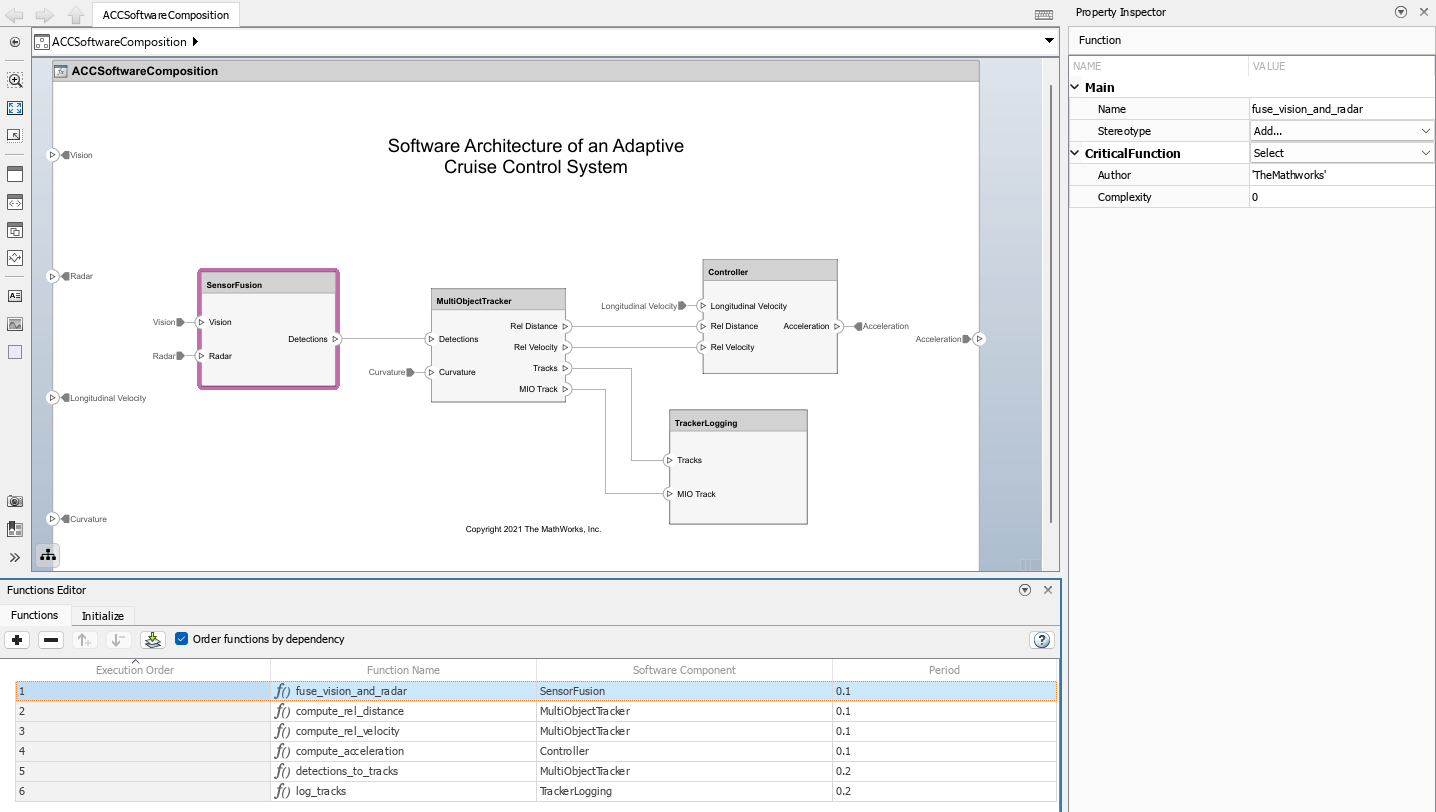The width and height of the screenshot is (1436, 812).
Task: Click the generate code stacked-layers icon
Action: tap(152, 640)
